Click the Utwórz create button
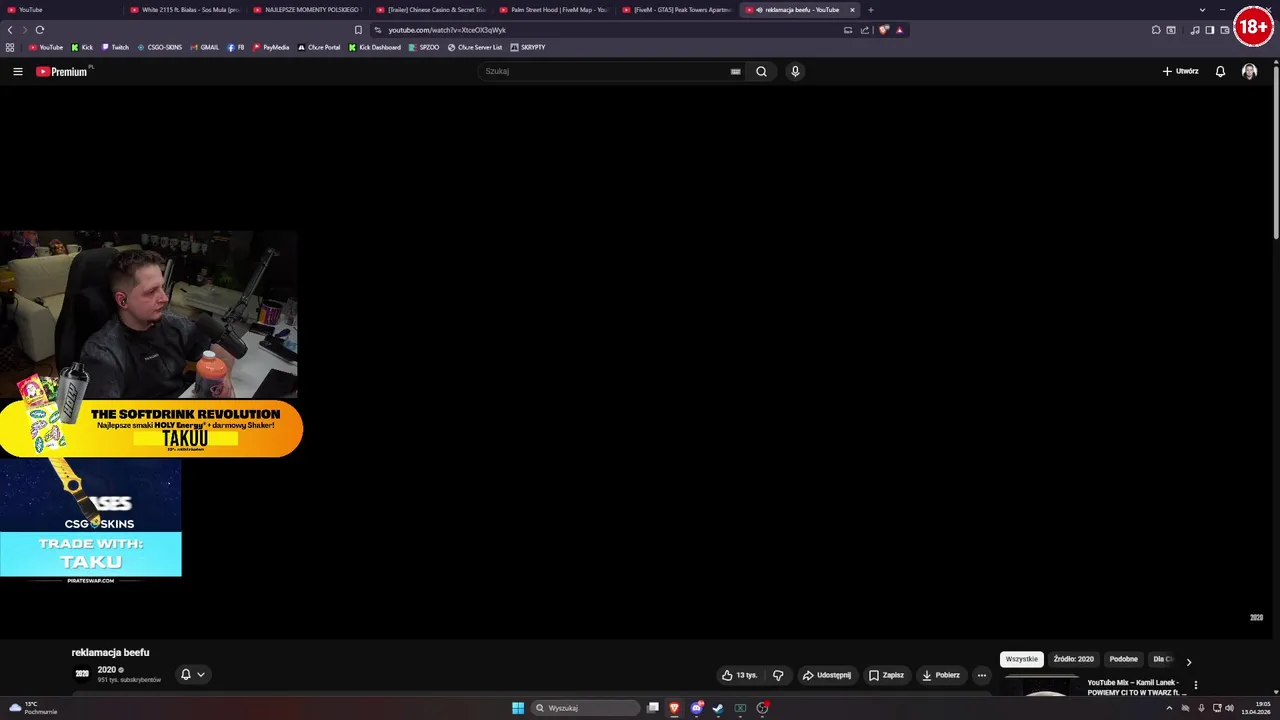 pyautogui.click(x=1180, y=71)
